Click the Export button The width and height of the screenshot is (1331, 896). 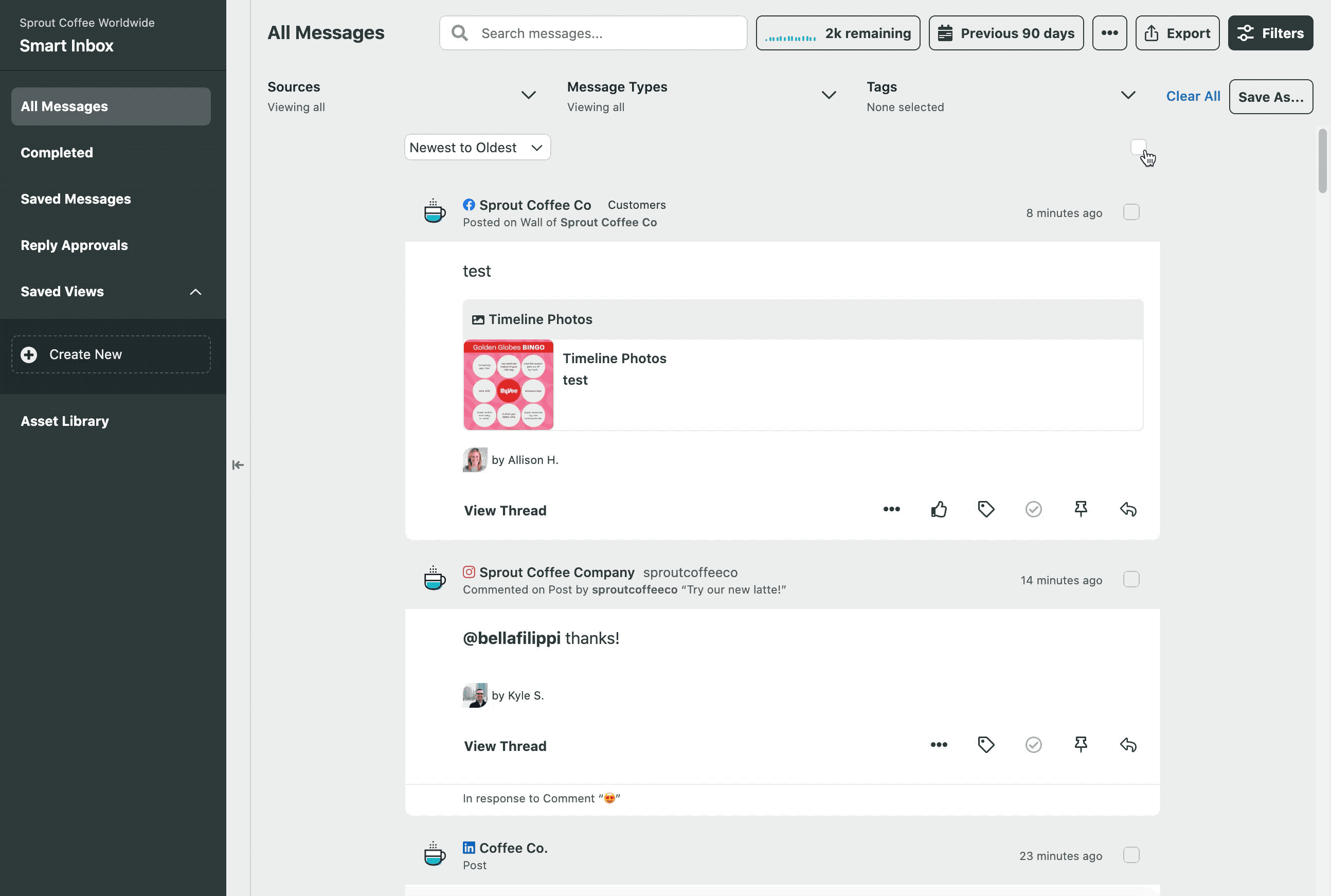pyautogui.click(x=1177, y=33)
